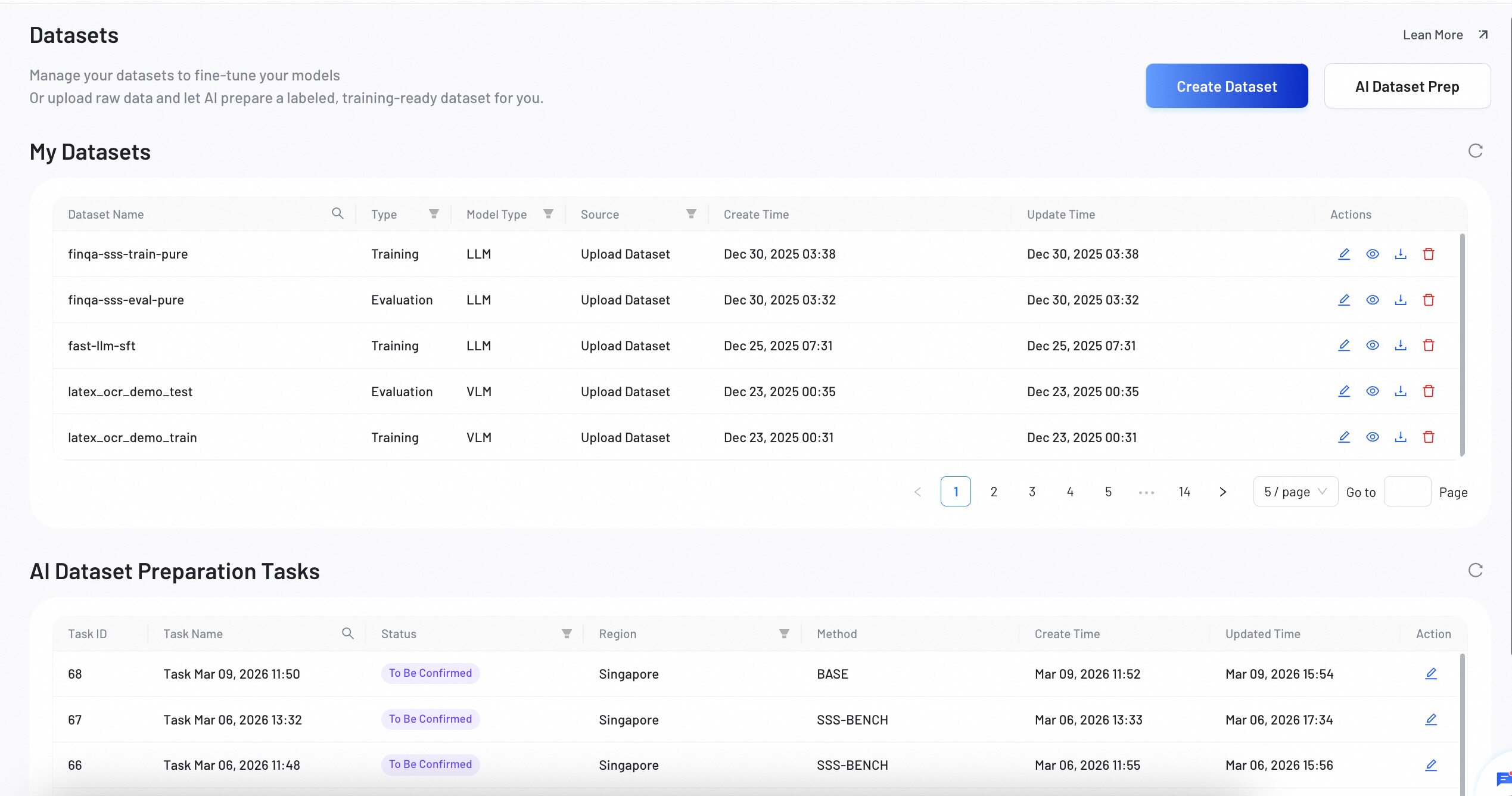The image size is (1512, 796).
Task: Preview the latex_ocr_demo_train dataset
Action: click(x=1373, y=437)
